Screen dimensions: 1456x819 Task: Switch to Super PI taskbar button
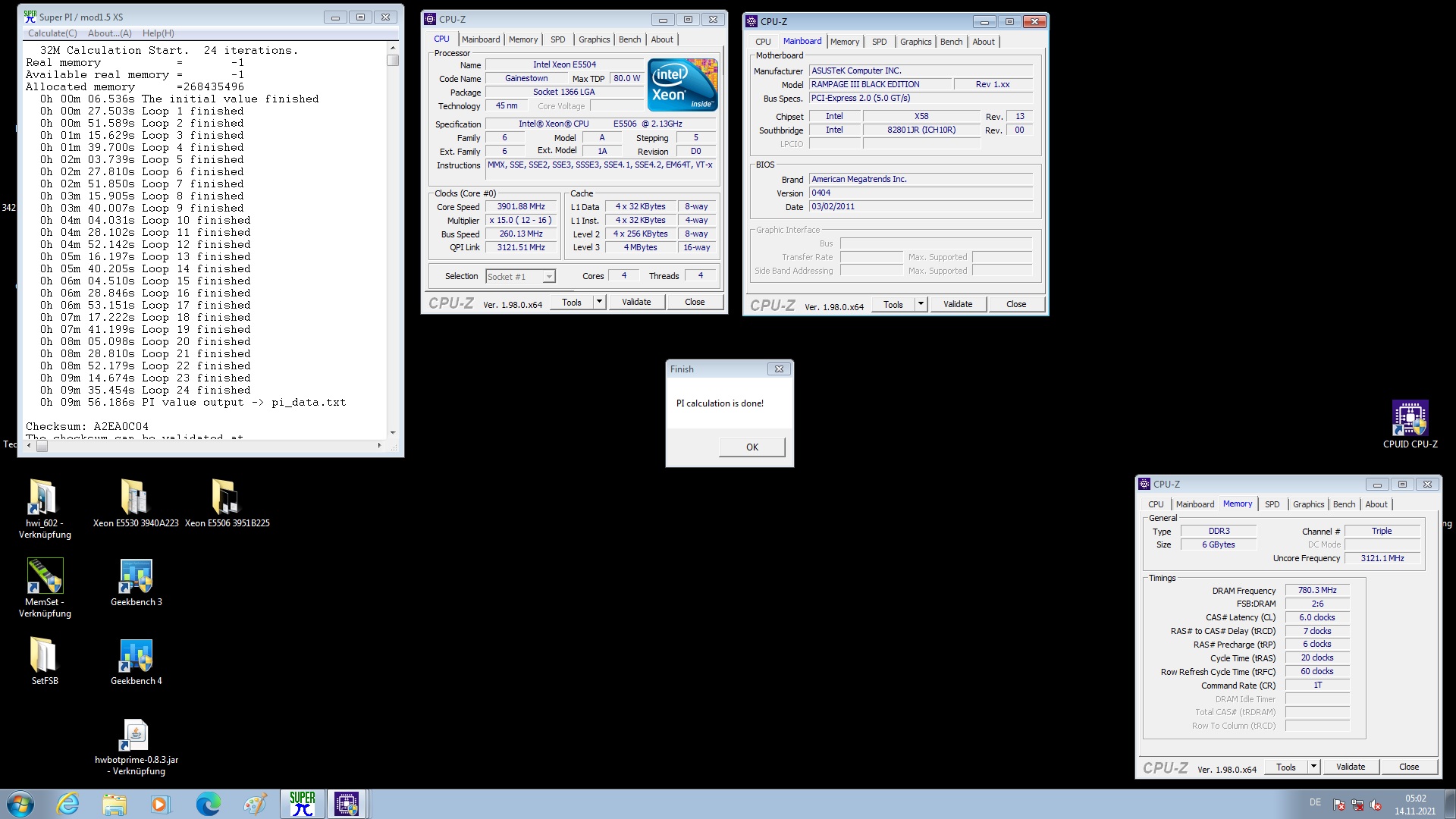pos(302,804)
